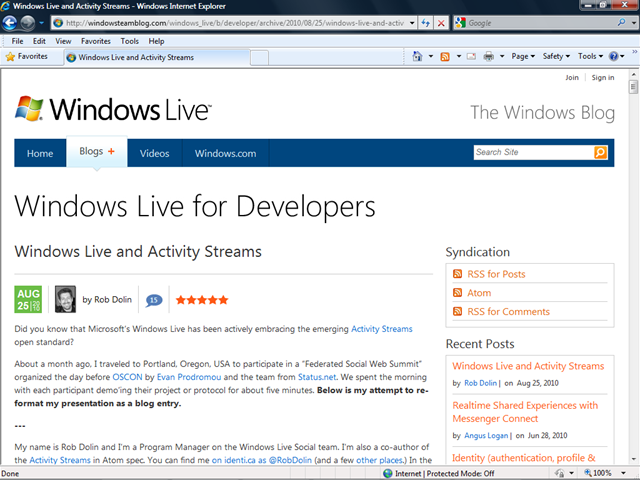Open Windows.com navigation tab

[225, 153]
